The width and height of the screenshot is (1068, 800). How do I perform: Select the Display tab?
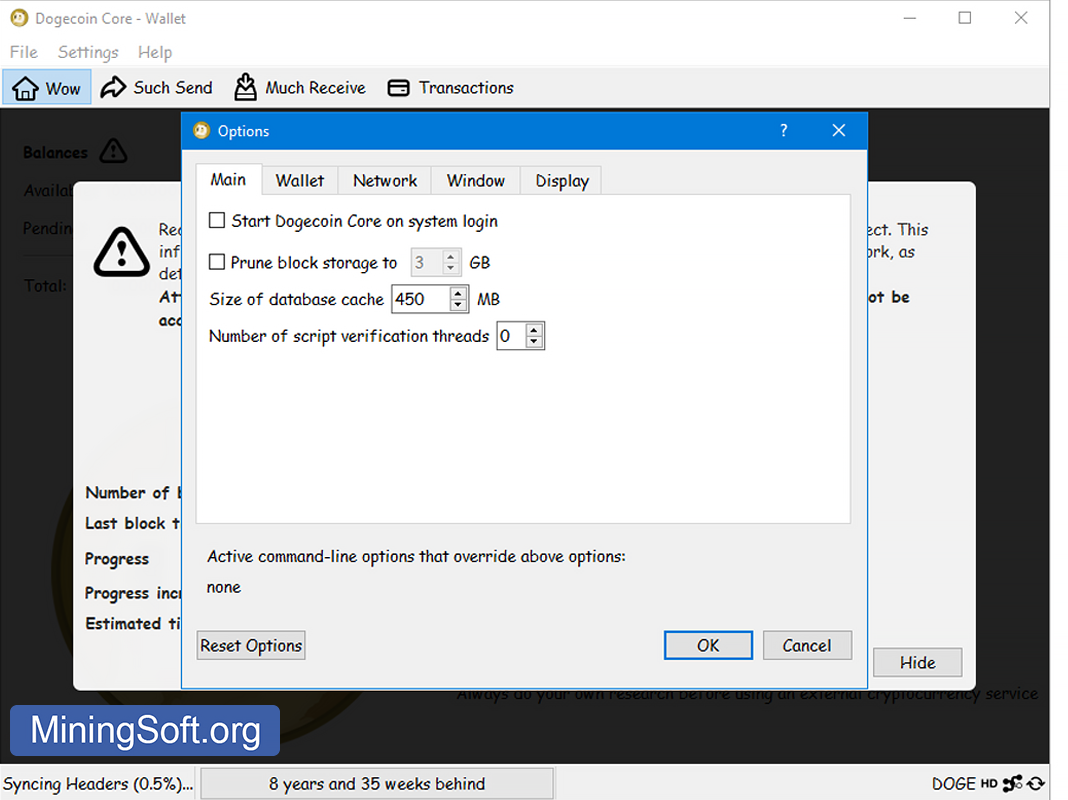pos(562,180)
